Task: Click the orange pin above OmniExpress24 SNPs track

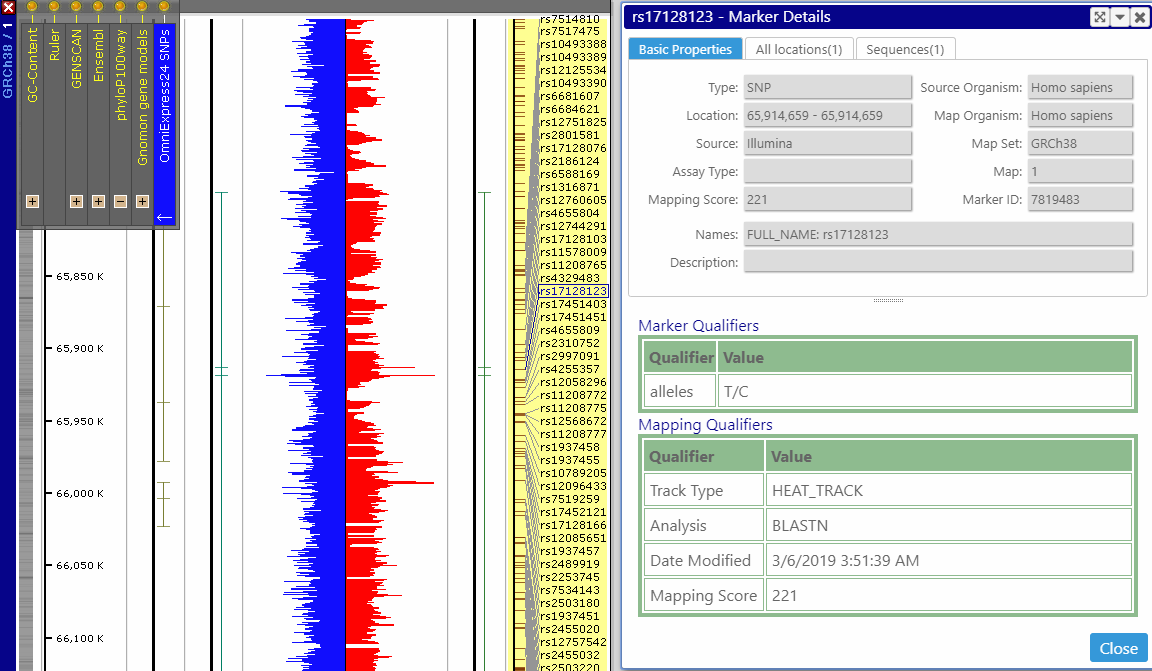Action: pyautogui.click(x=165, y=7)
